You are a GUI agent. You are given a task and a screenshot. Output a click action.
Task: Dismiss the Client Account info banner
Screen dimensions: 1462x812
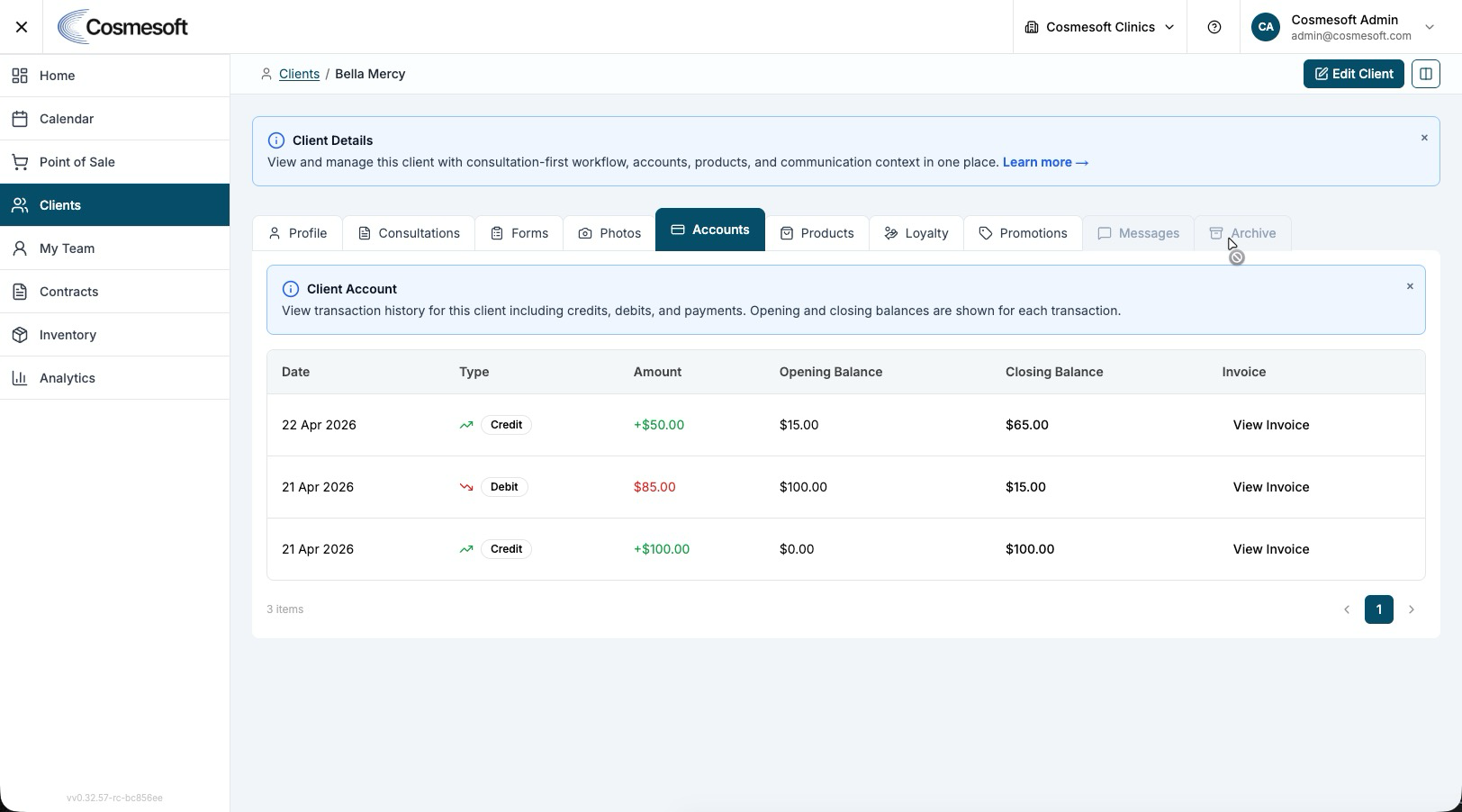click(x=1410, y=286)
